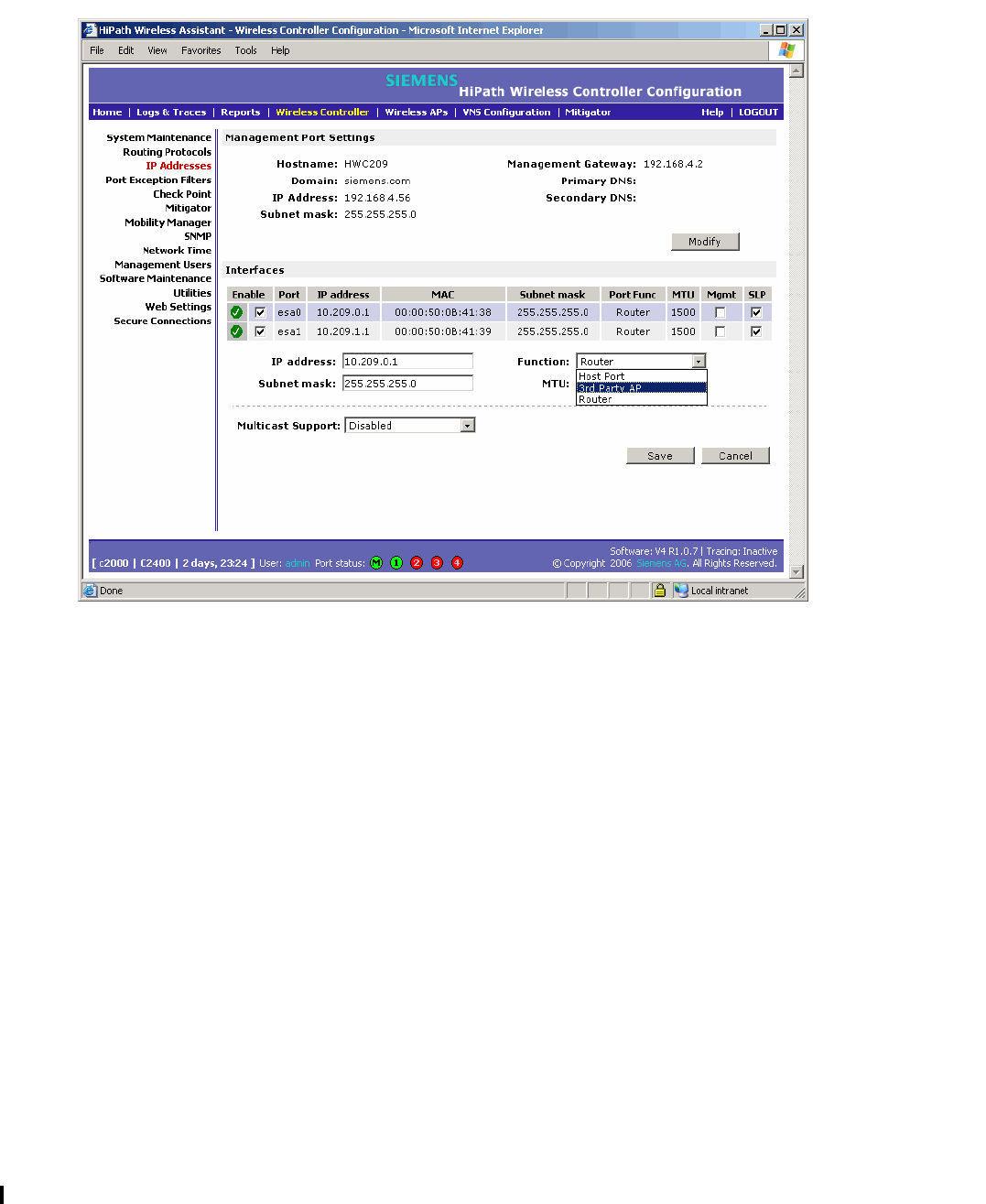Open the Function dropdown arrow
The height and width of the screenshot is (1204, 986).
699,362
